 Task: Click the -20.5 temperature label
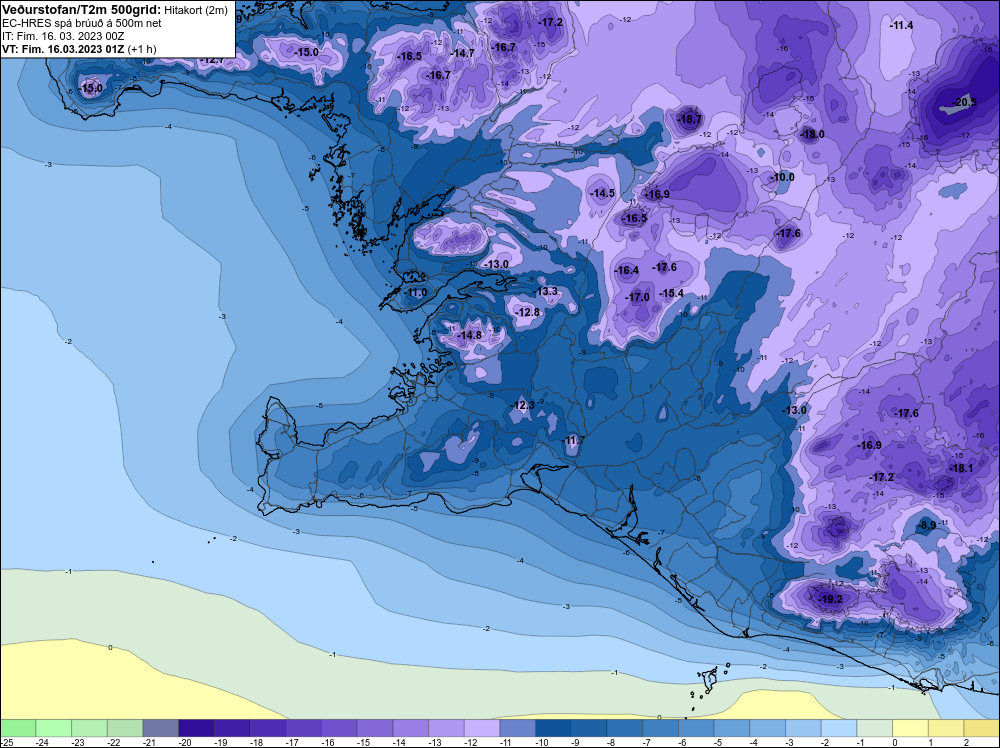tap(964, 102)
